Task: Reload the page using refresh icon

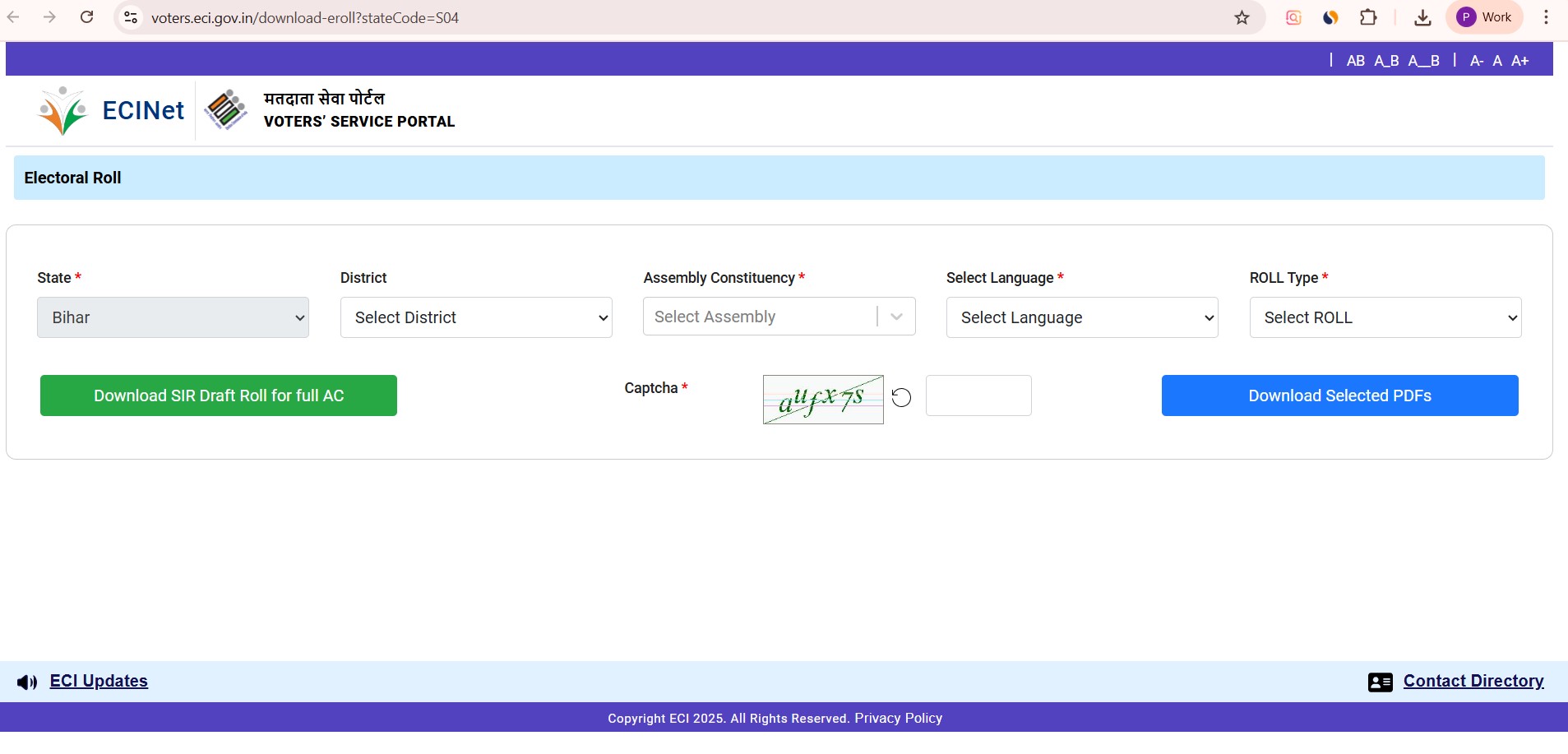Action: (87, 17)
